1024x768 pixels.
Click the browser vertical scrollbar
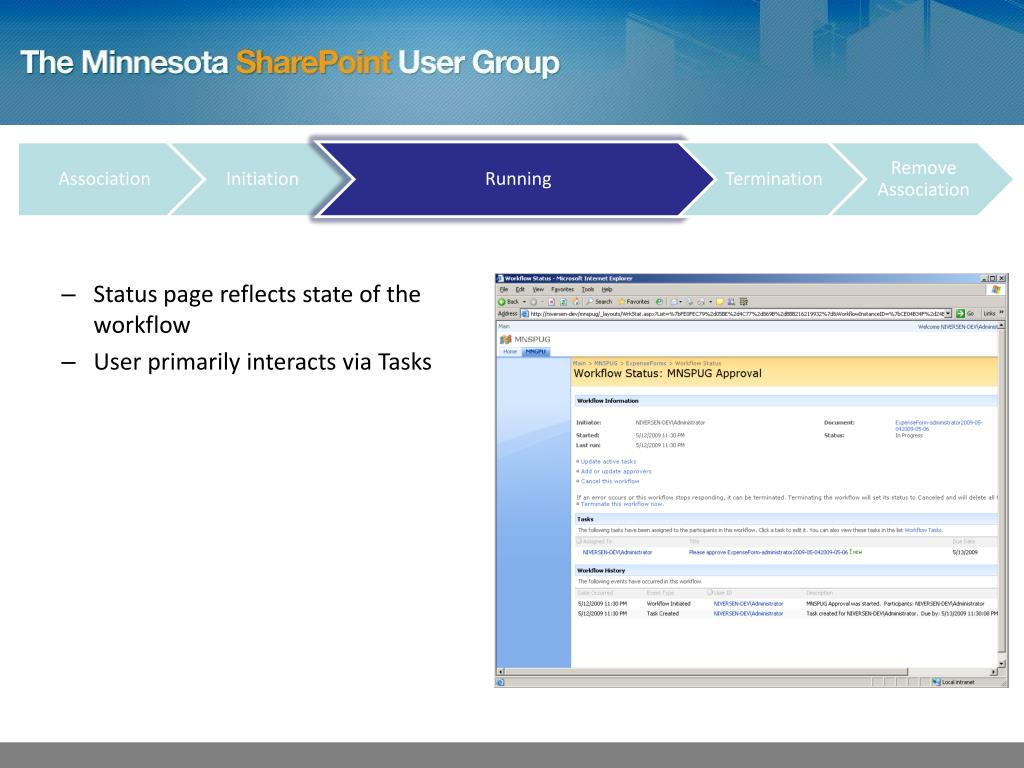(1002, 493)
